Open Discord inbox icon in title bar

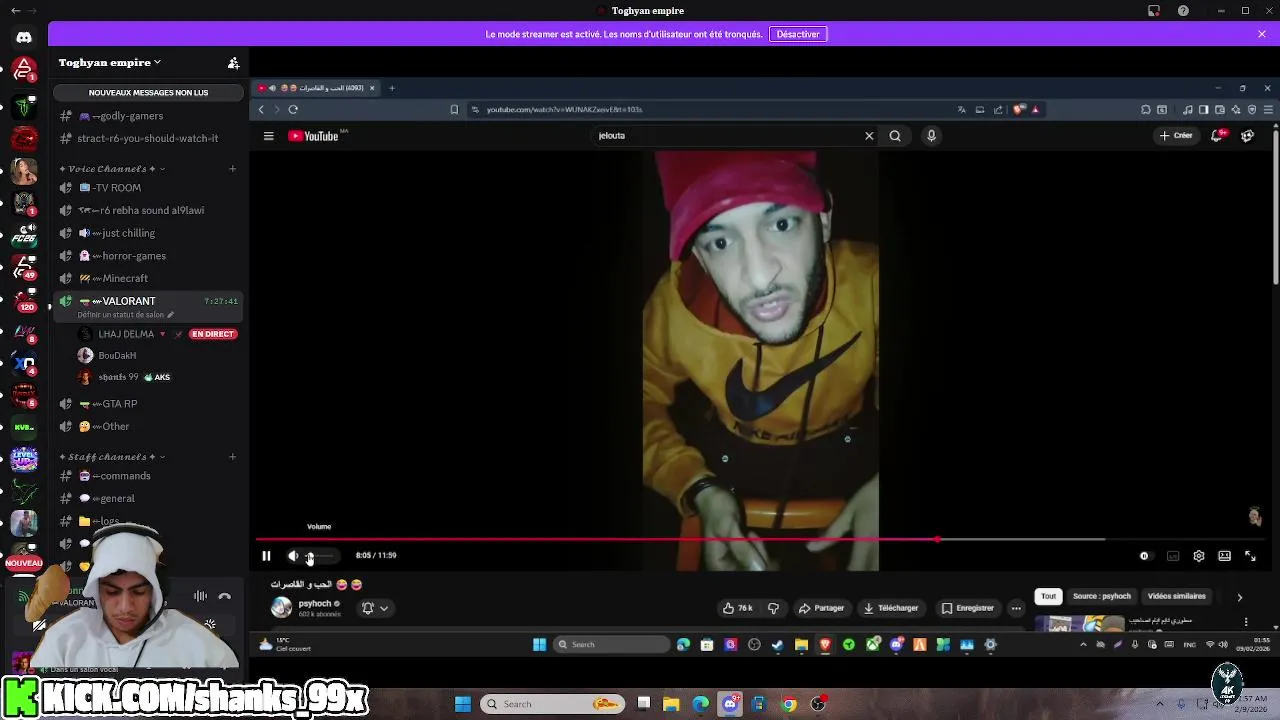tap(1153, 11)
